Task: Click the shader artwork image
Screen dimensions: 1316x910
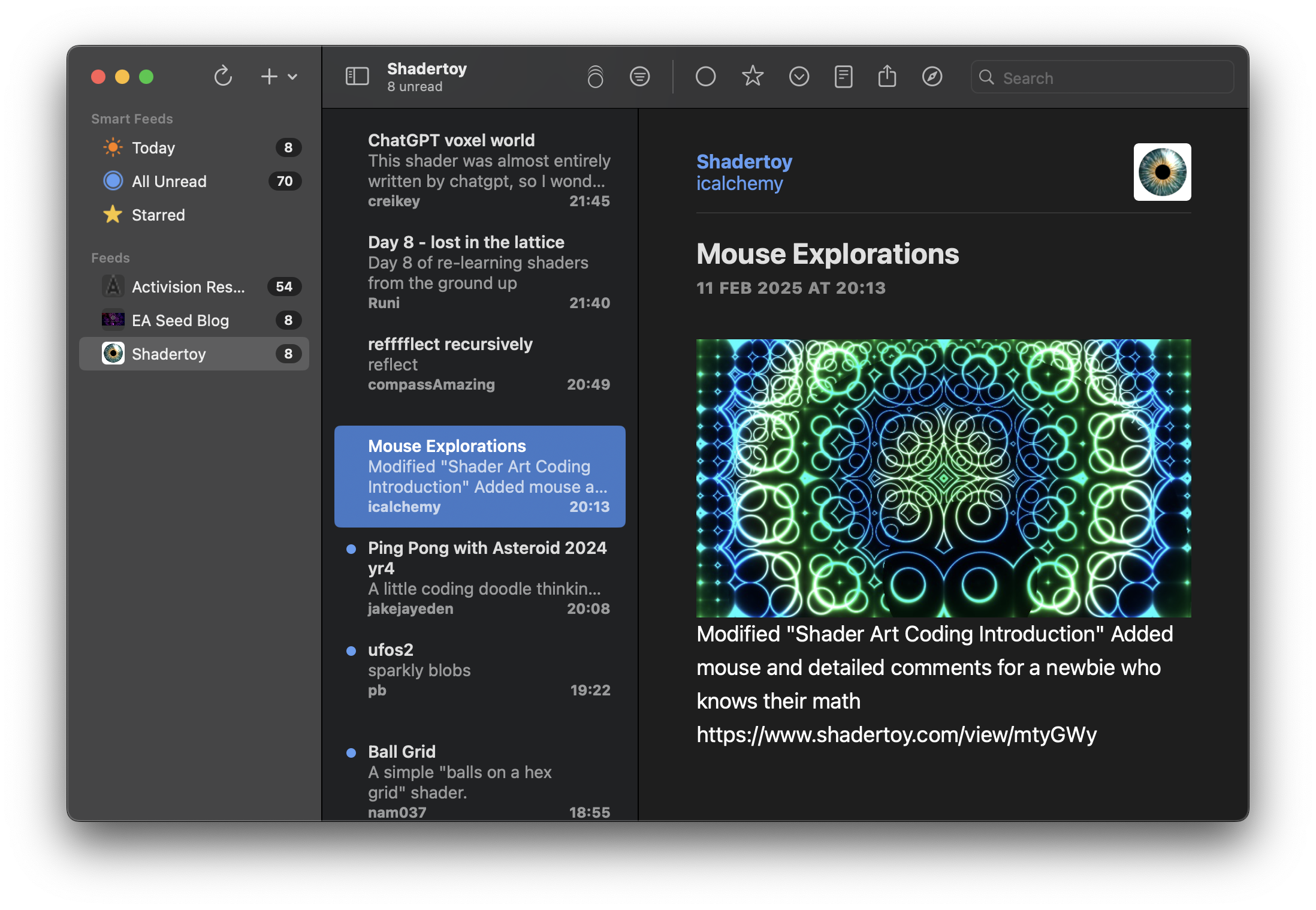Action: point(943,478)
